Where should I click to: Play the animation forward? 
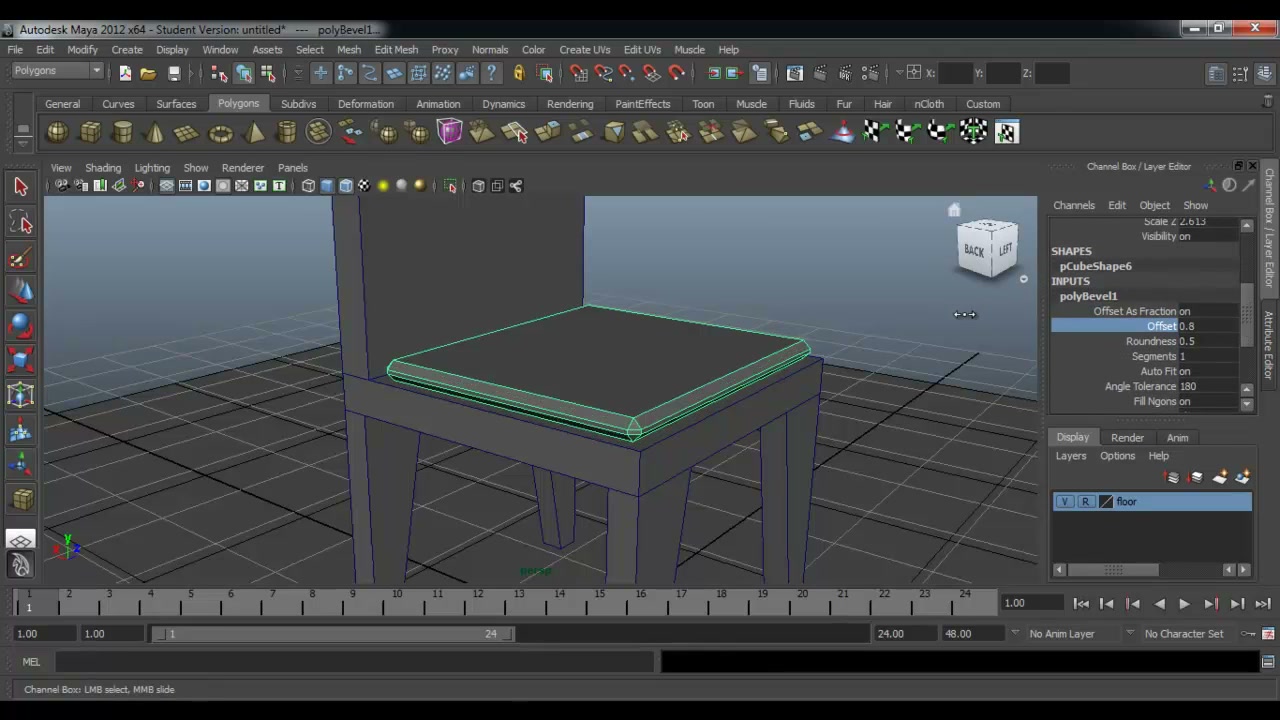[x=1184, y=604]
